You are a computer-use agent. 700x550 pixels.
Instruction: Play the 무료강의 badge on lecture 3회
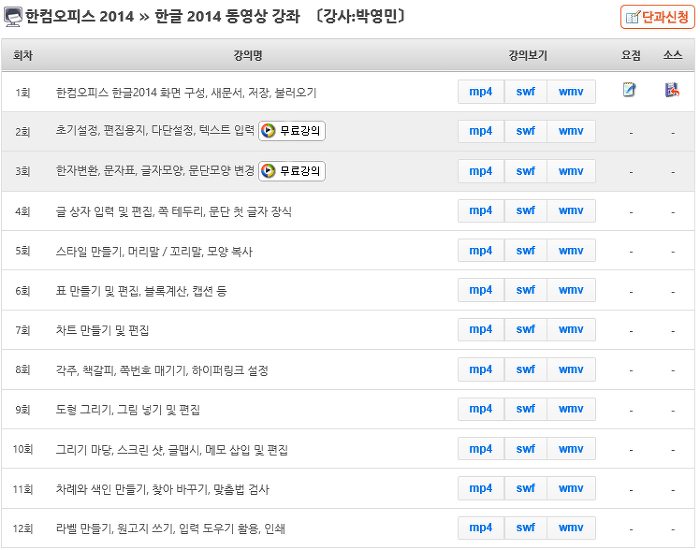tap(292, 171)
